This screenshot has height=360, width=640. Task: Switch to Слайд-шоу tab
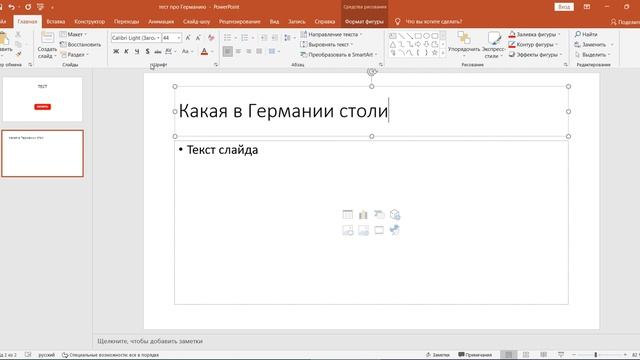196,22
